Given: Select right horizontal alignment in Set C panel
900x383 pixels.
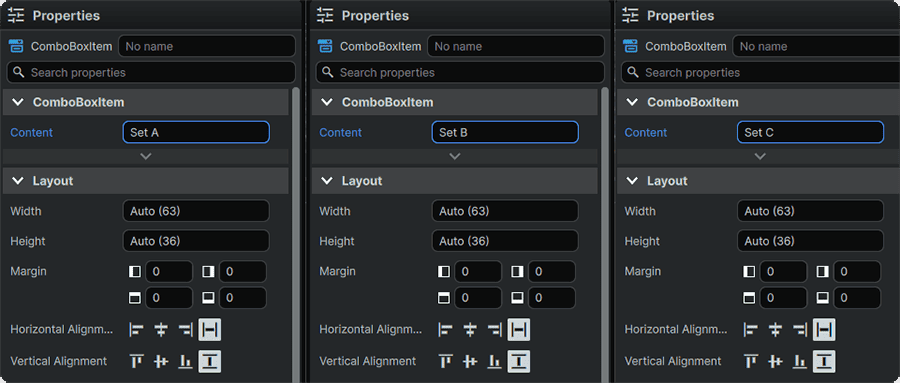Looking at the screenshot, I should 799,330.
